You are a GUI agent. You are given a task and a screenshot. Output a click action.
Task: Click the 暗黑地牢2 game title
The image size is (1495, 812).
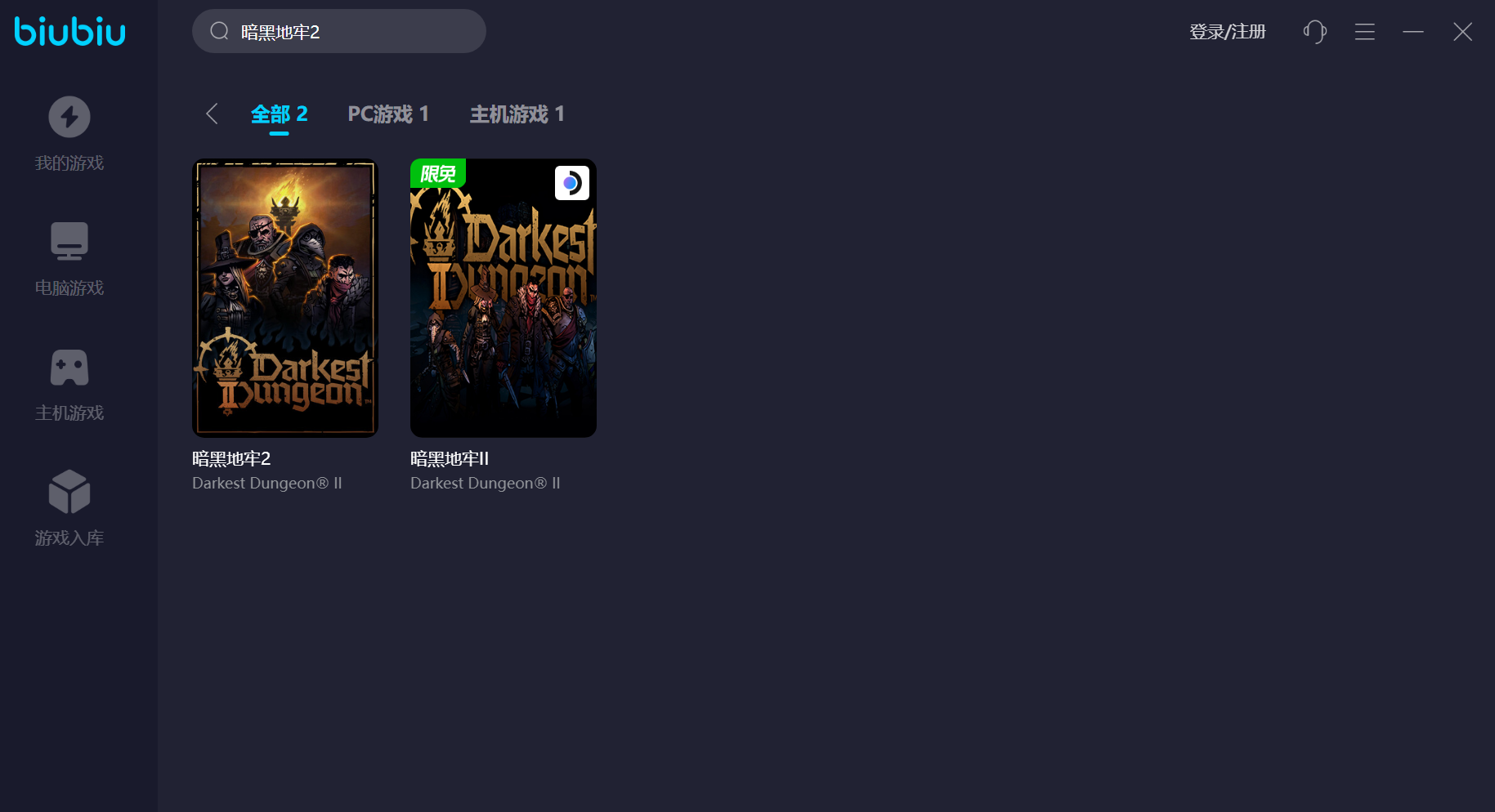coord(231,459)
